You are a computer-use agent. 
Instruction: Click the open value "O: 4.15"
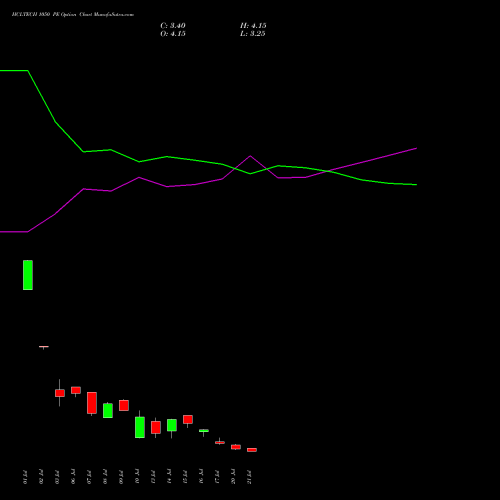[x=173, y=34]
